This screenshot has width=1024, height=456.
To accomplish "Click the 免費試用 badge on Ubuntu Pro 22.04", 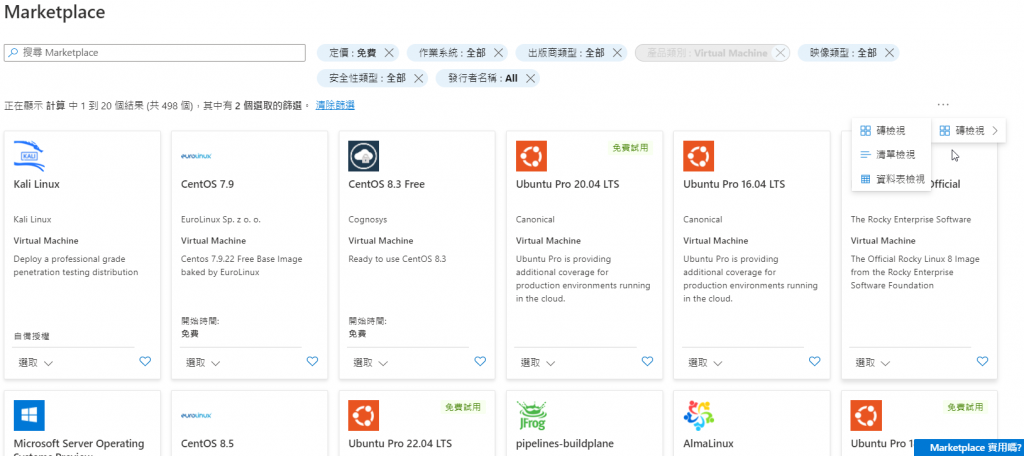I will point(463,407).
